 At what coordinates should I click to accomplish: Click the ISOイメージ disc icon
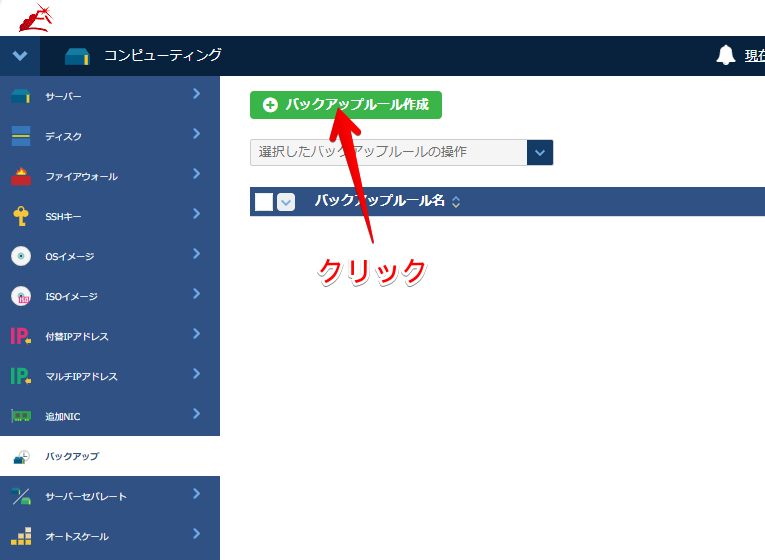(21, 296)
